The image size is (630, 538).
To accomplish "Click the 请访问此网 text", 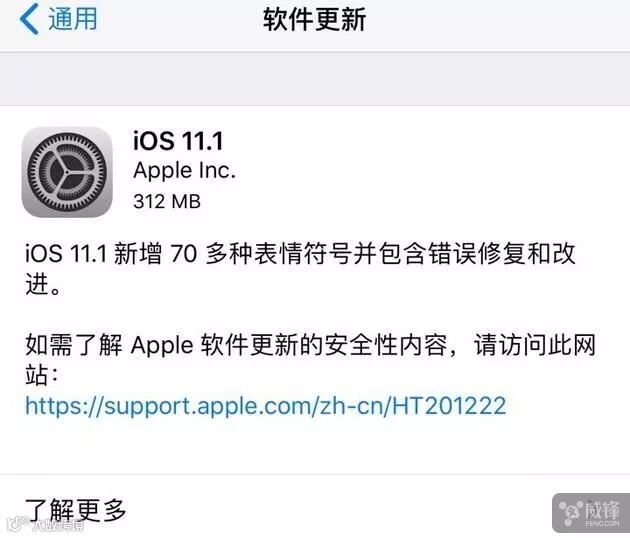I will (534, 345).
